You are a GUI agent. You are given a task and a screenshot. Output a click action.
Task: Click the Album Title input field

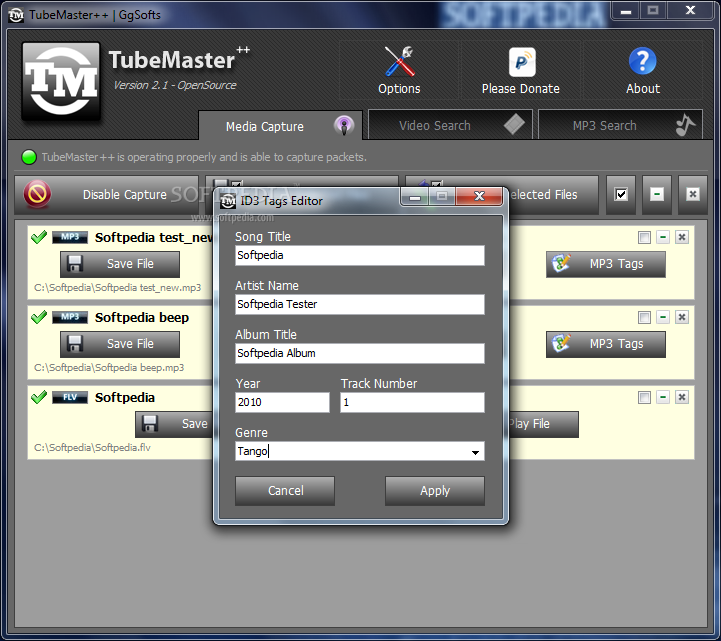[x=360, y=353]
